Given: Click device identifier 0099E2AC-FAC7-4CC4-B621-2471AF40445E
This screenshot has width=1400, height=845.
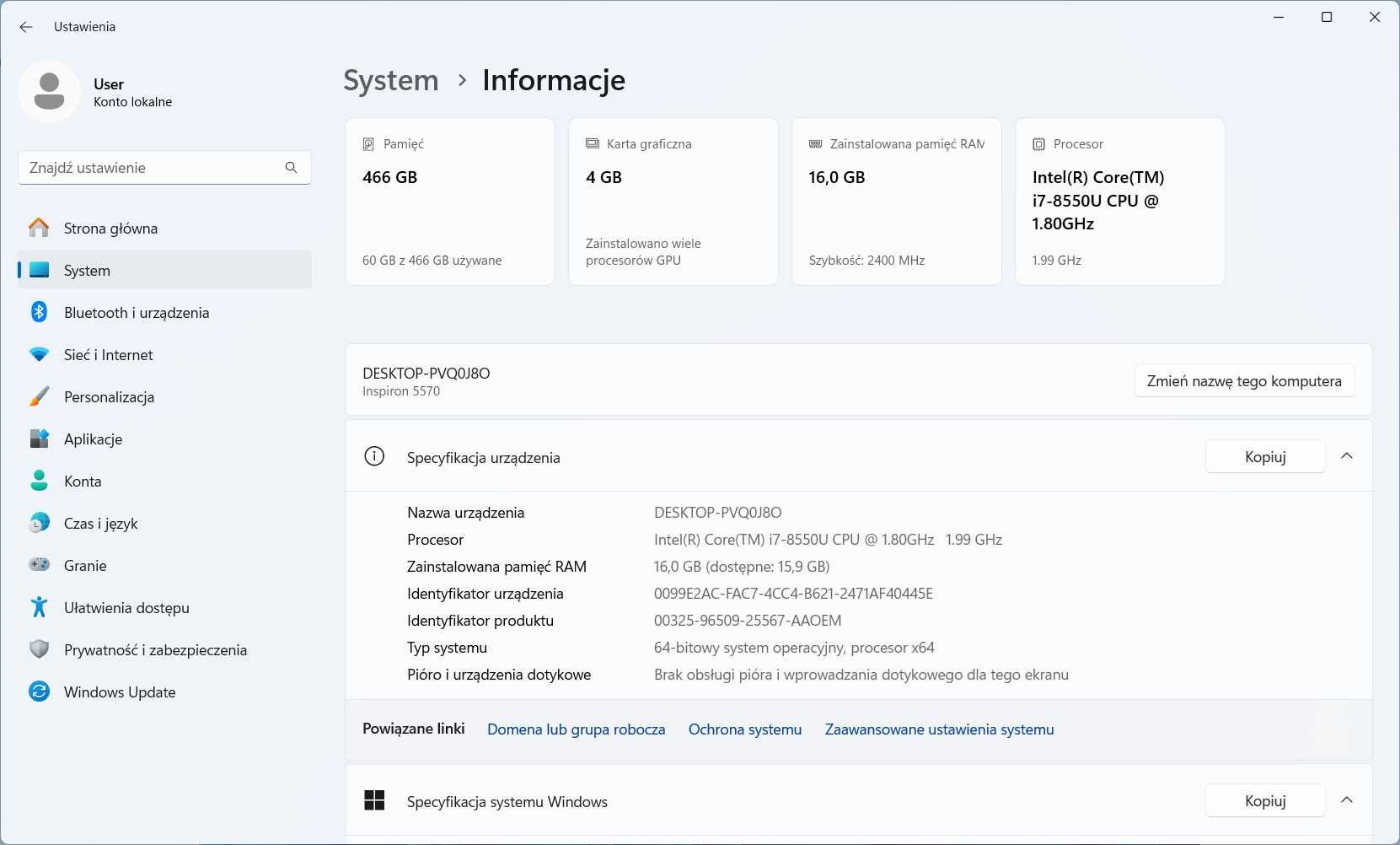Looking at the screenshot, I should 793,594.
